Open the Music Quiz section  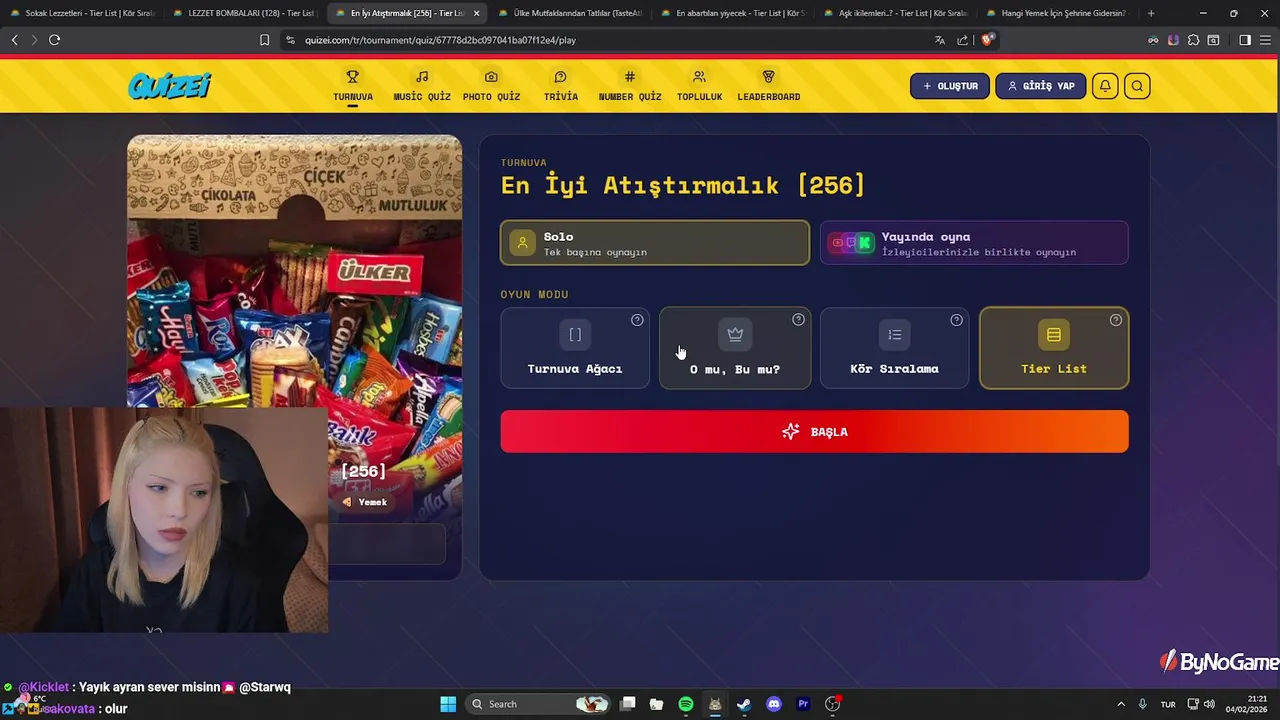(x=422, y=86)
